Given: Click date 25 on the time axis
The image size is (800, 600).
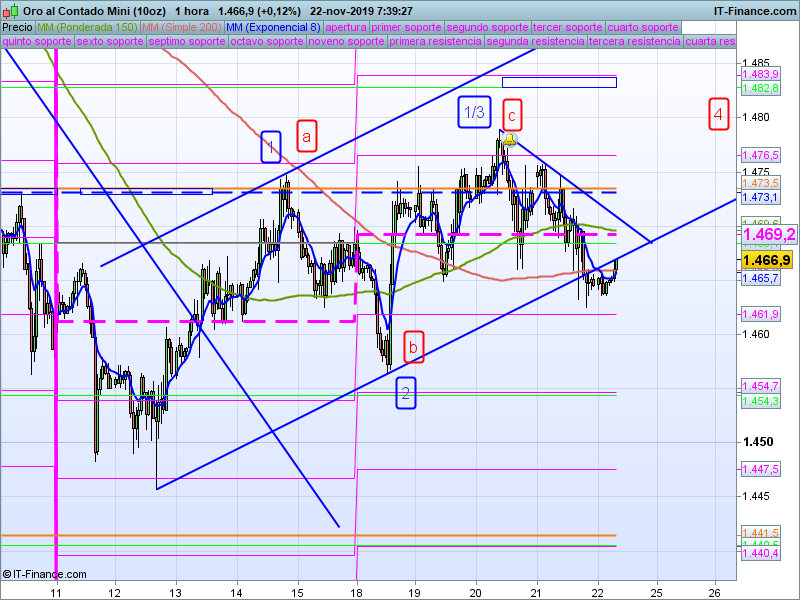Looking at the screenshot, I should tap(657, 593).
